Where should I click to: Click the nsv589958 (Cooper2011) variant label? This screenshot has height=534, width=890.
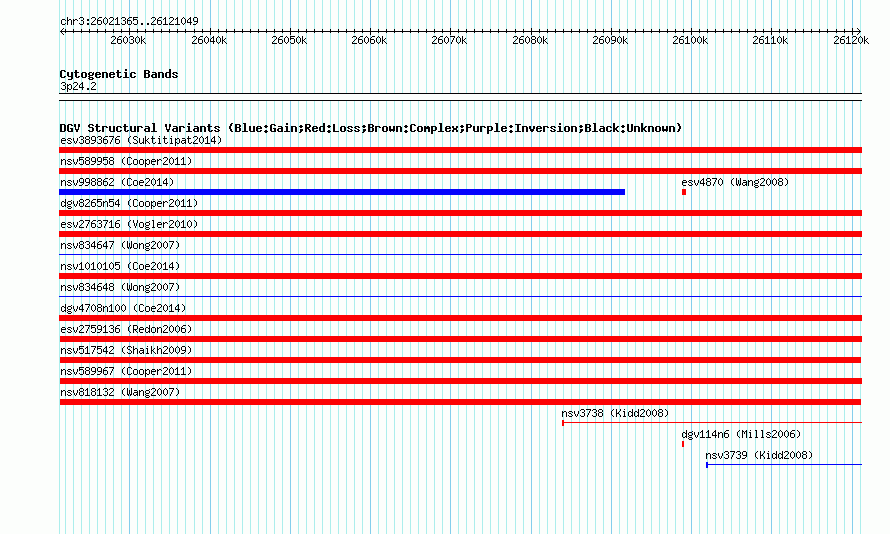[x=126, y=161]
